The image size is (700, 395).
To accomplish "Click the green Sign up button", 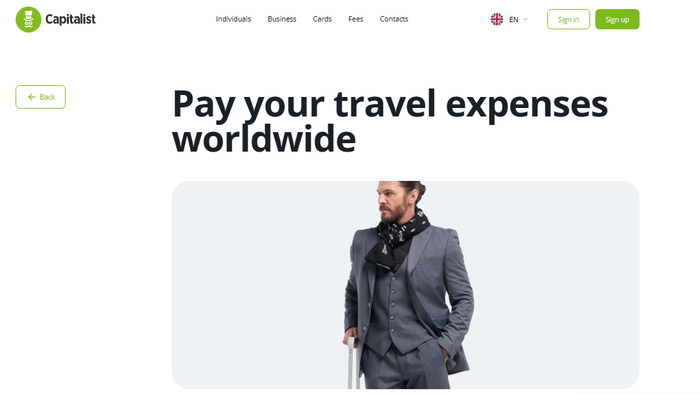I will 617,19.
